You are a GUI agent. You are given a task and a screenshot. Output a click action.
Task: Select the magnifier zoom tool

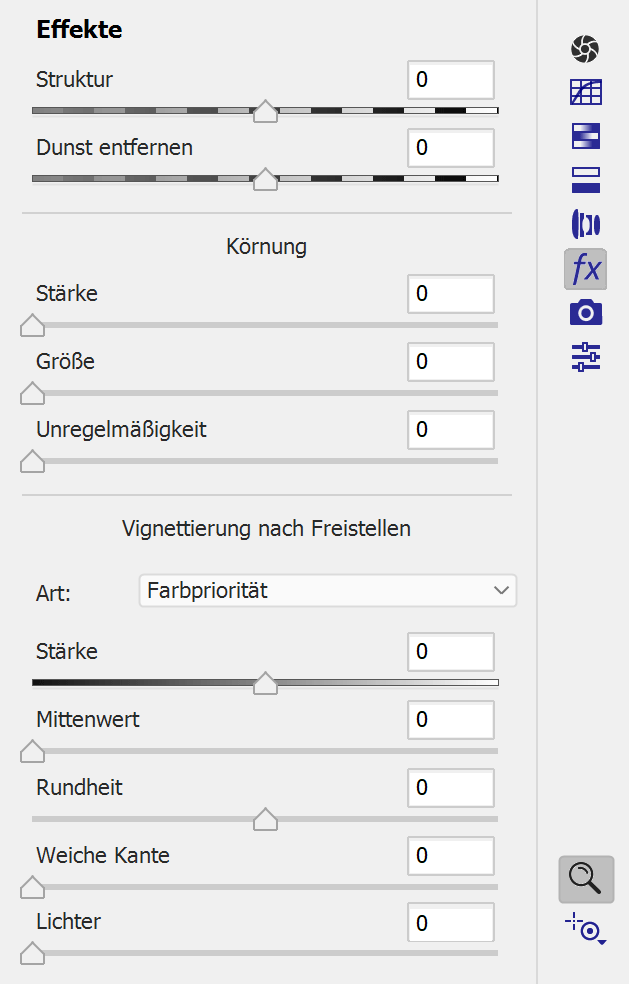tap(585, 879)
